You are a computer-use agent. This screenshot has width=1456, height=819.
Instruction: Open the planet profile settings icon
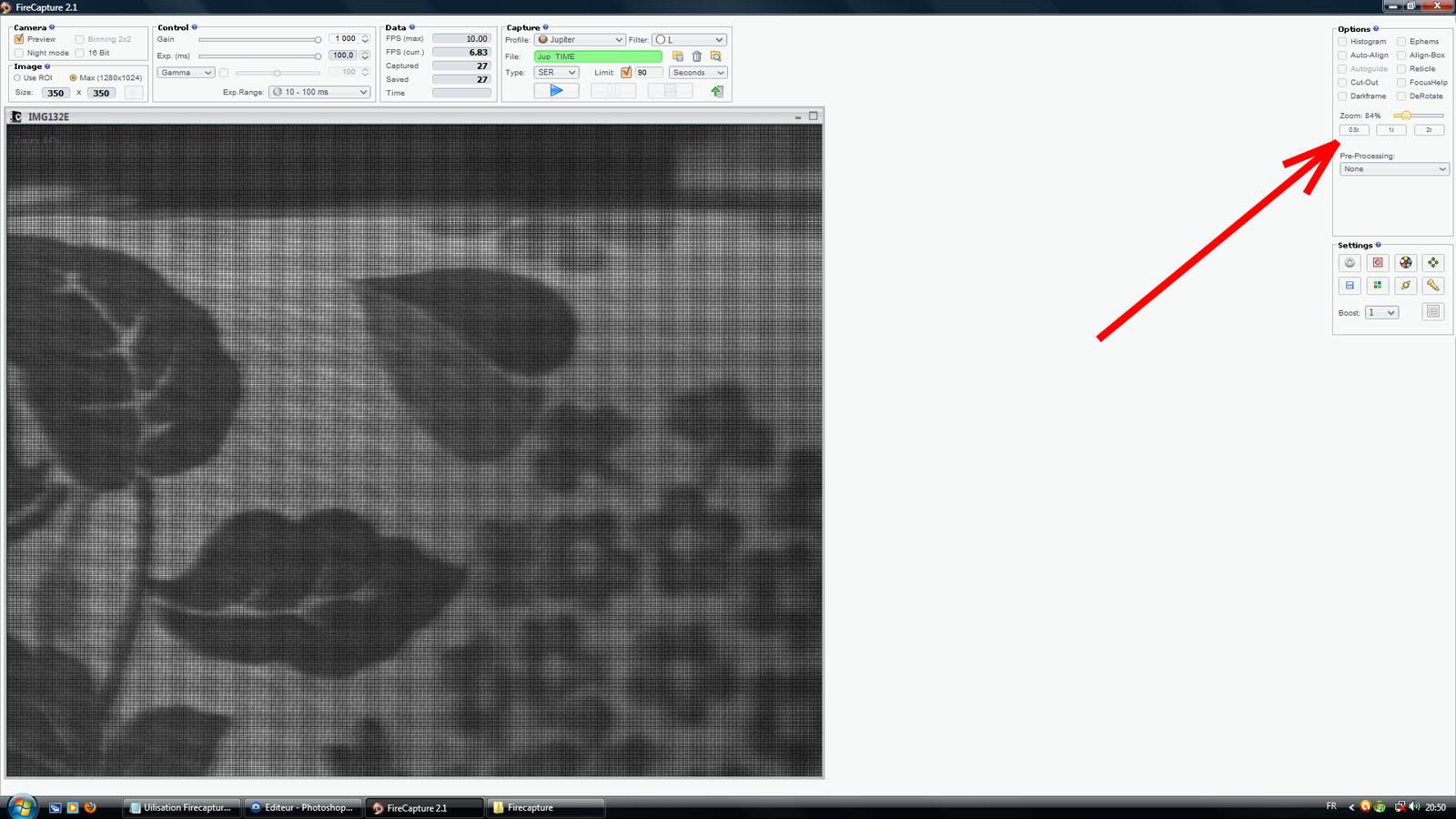1406,286
